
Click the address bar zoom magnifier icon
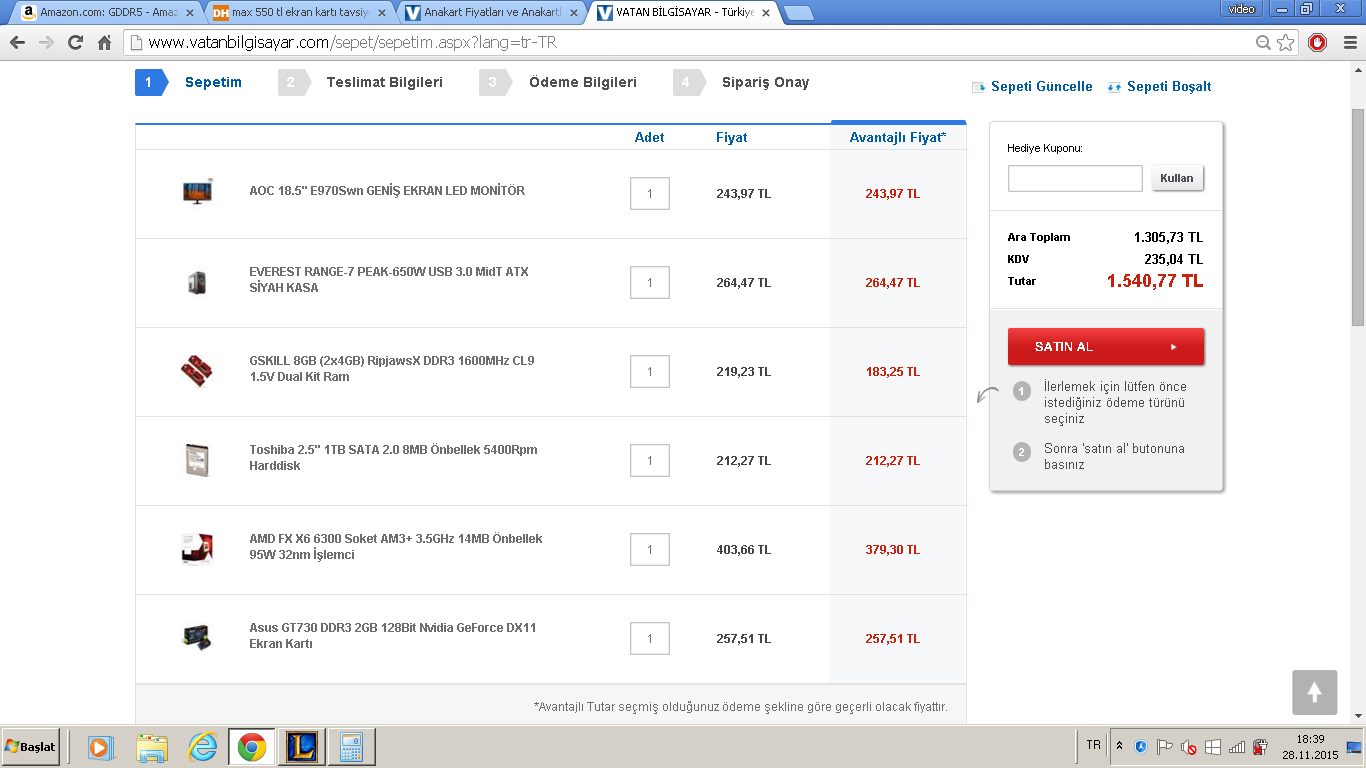click(1264, 43)
